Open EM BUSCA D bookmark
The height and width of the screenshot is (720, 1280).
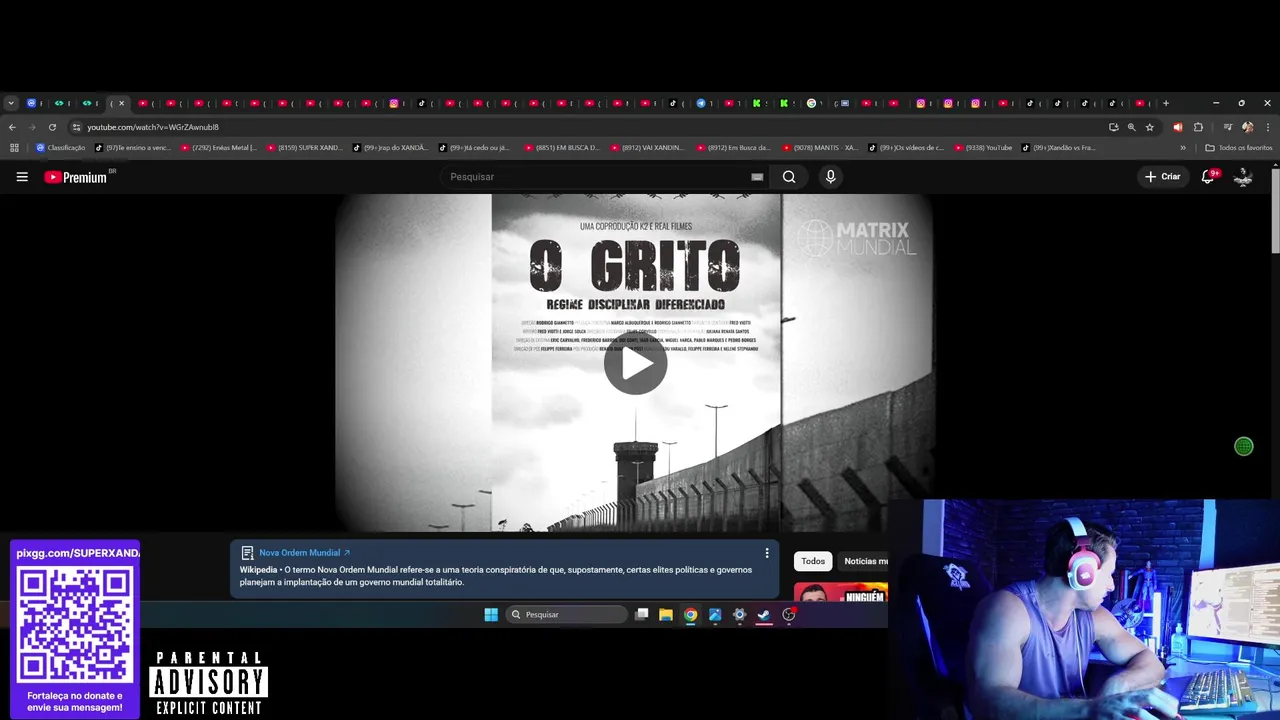coord(563,148)
